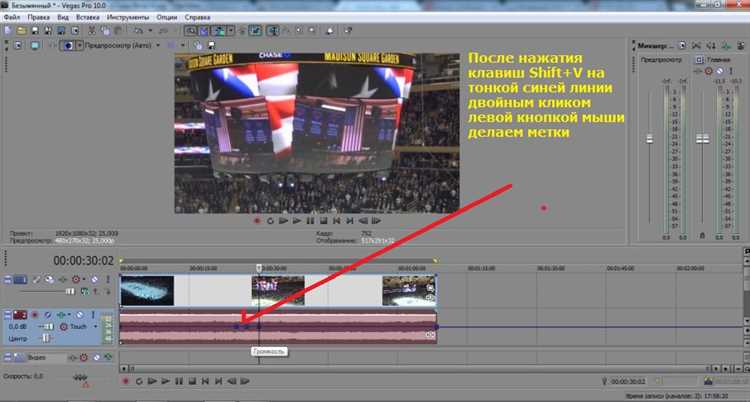Open the Правка menu
This screenshot has height=402, width=750.
pyautogui.click(x=38, y=17)
